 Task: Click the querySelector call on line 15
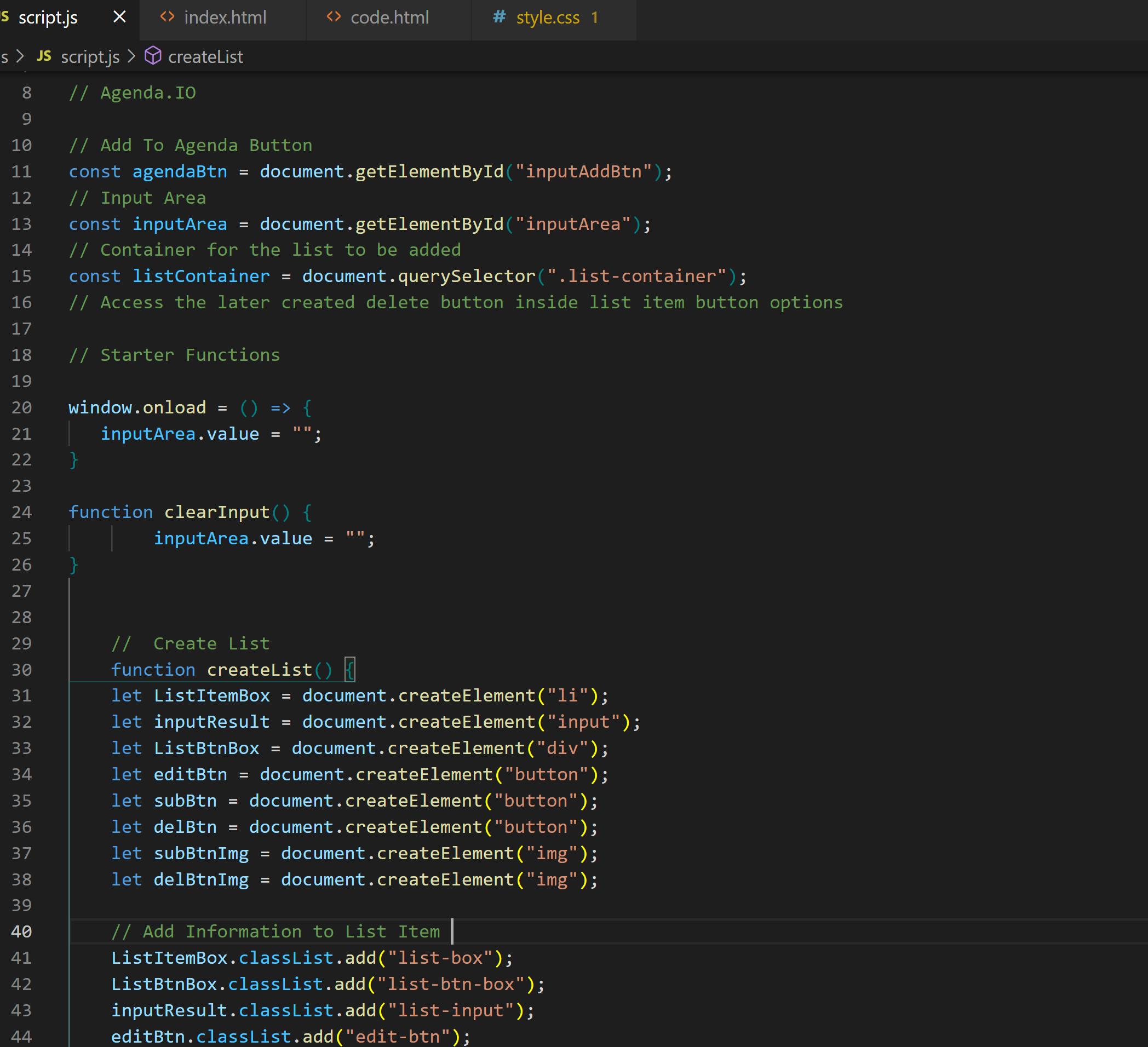pyautogui.click(x=467, y=276)
